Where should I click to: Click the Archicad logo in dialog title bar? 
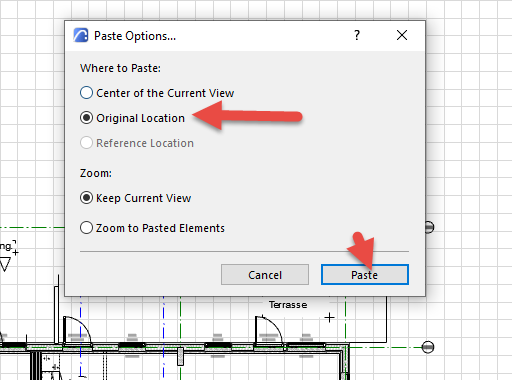(81, 35)
